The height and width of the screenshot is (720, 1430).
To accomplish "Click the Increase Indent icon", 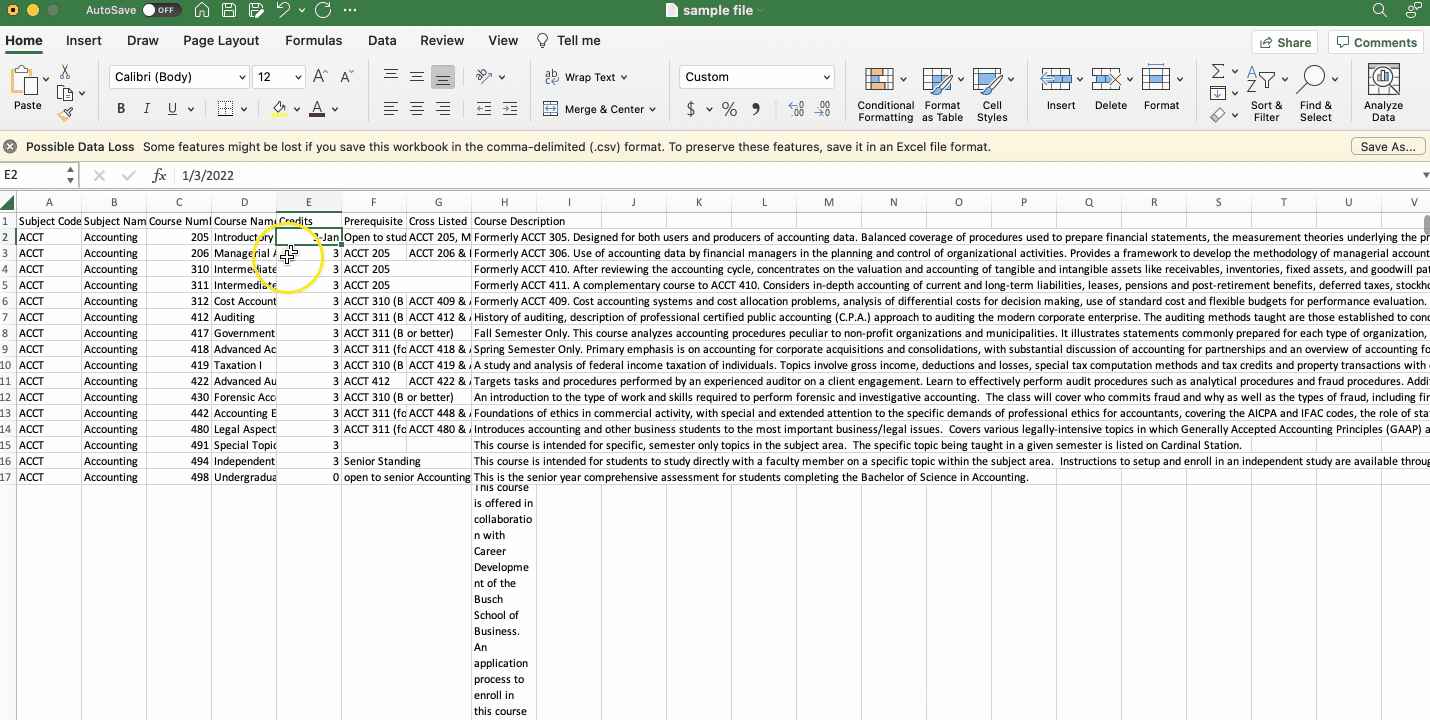I will [510, 109].
